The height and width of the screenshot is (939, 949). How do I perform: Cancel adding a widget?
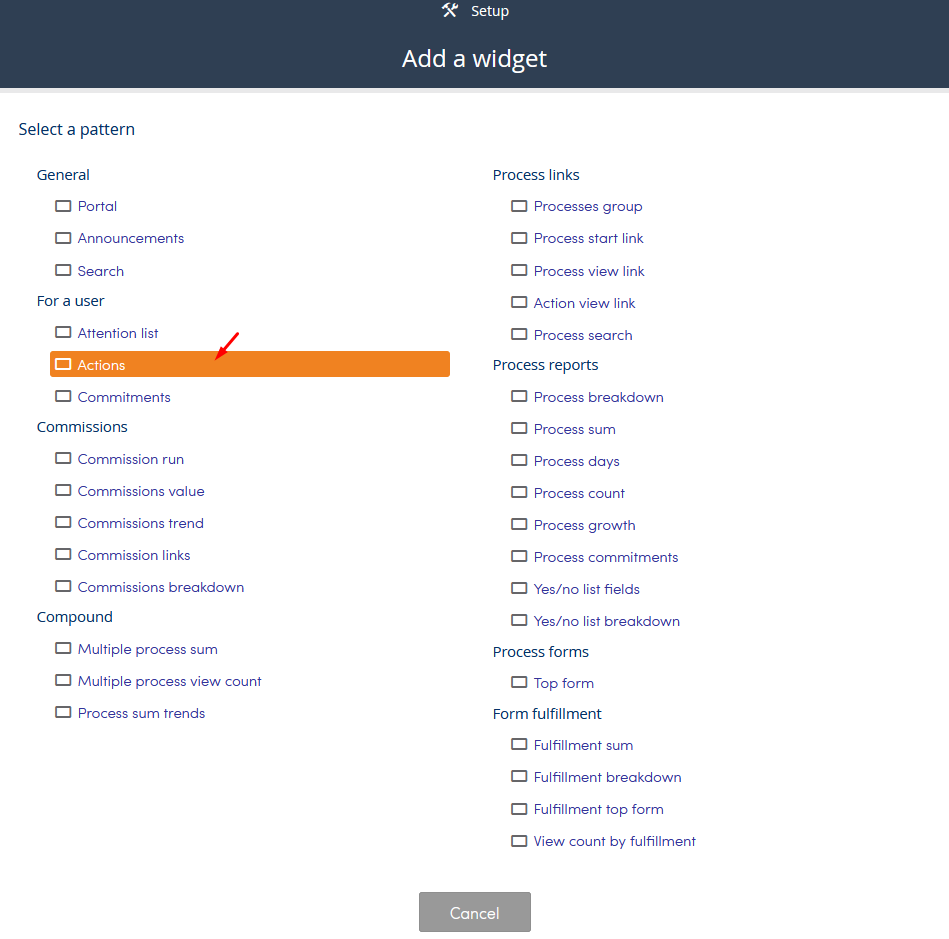click(474, 912)
